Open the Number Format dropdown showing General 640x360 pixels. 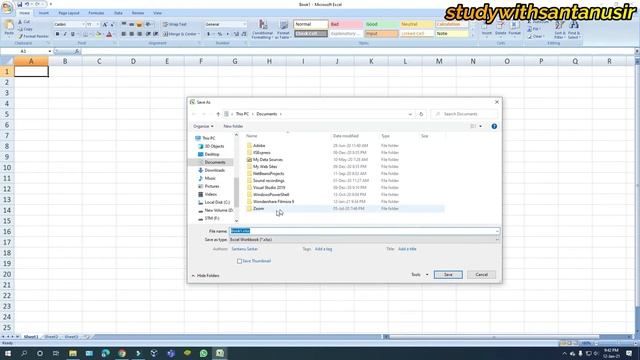coord(244,24)
